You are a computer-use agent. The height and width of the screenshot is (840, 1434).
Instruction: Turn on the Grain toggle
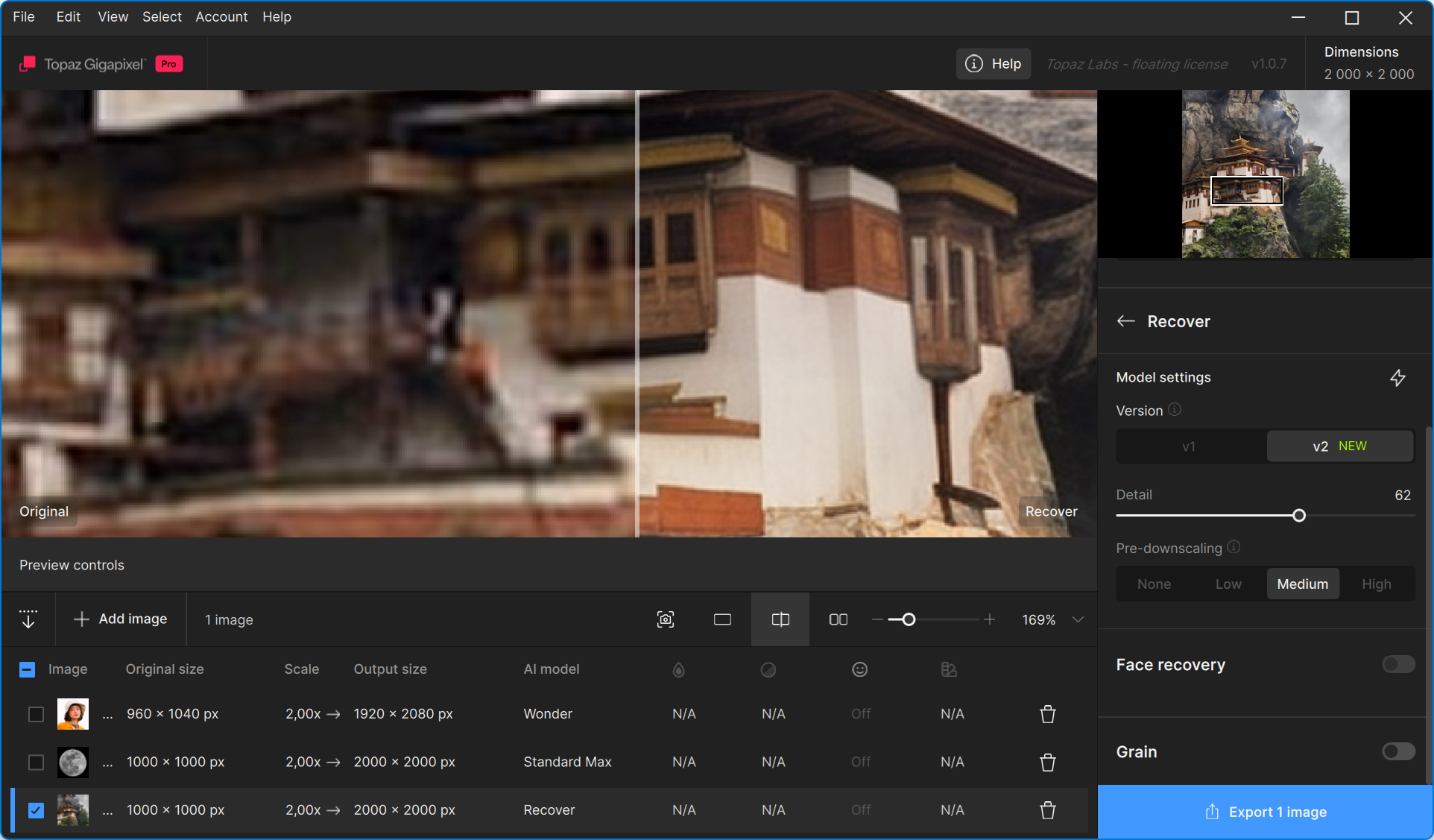[1397, 751]
